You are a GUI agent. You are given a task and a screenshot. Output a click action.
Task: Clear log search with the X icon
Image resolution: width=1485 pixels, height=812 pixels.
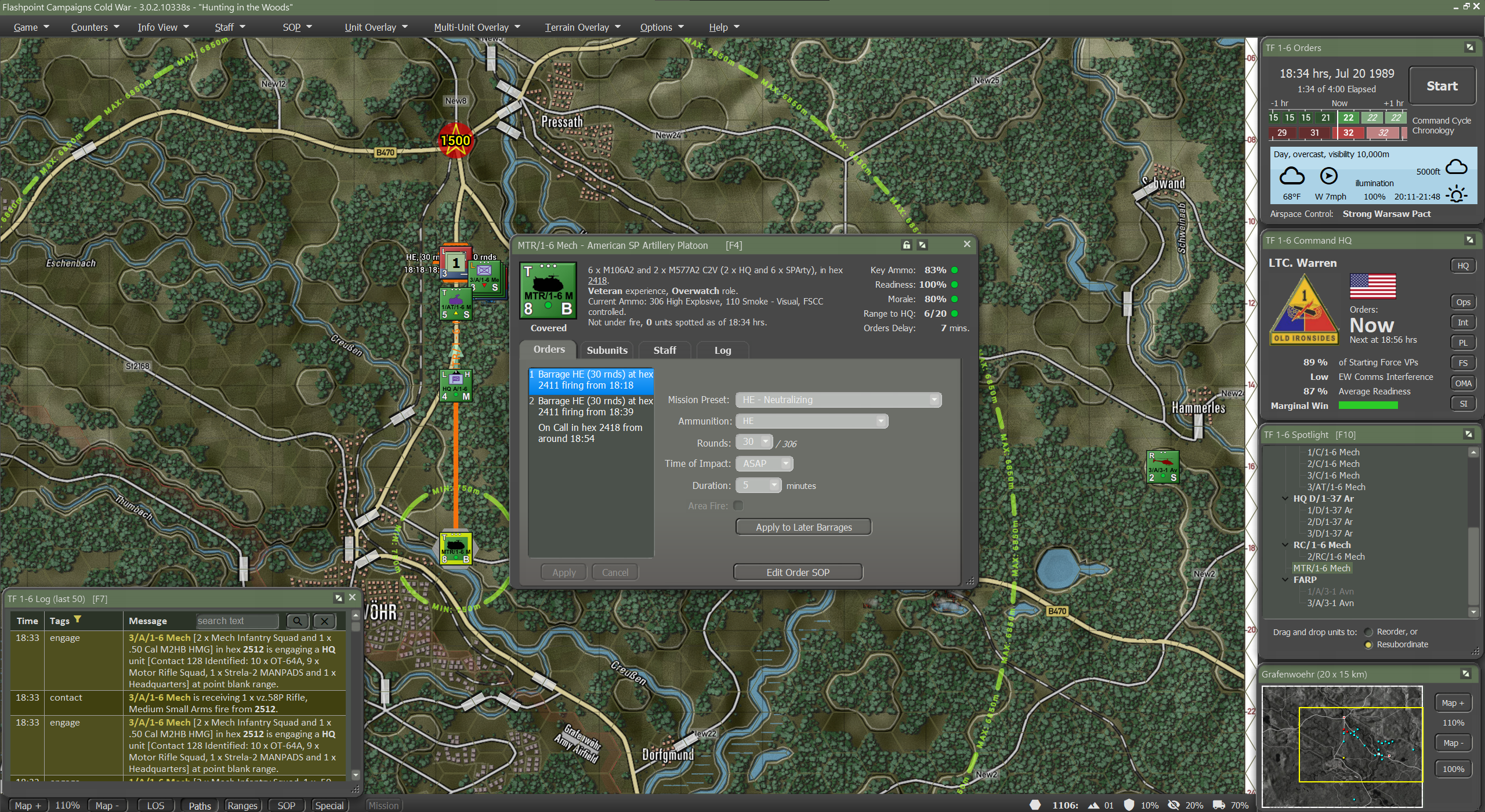pyautogui.click(x=324, y=621)
